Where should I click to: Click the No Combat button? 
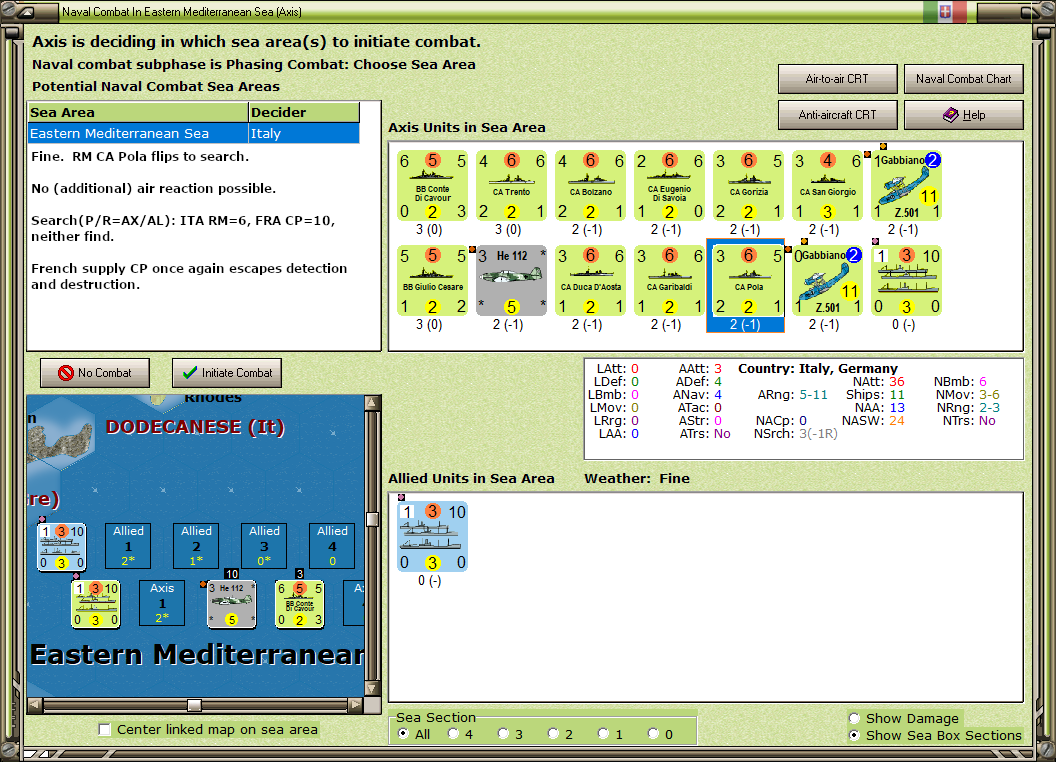95,373
